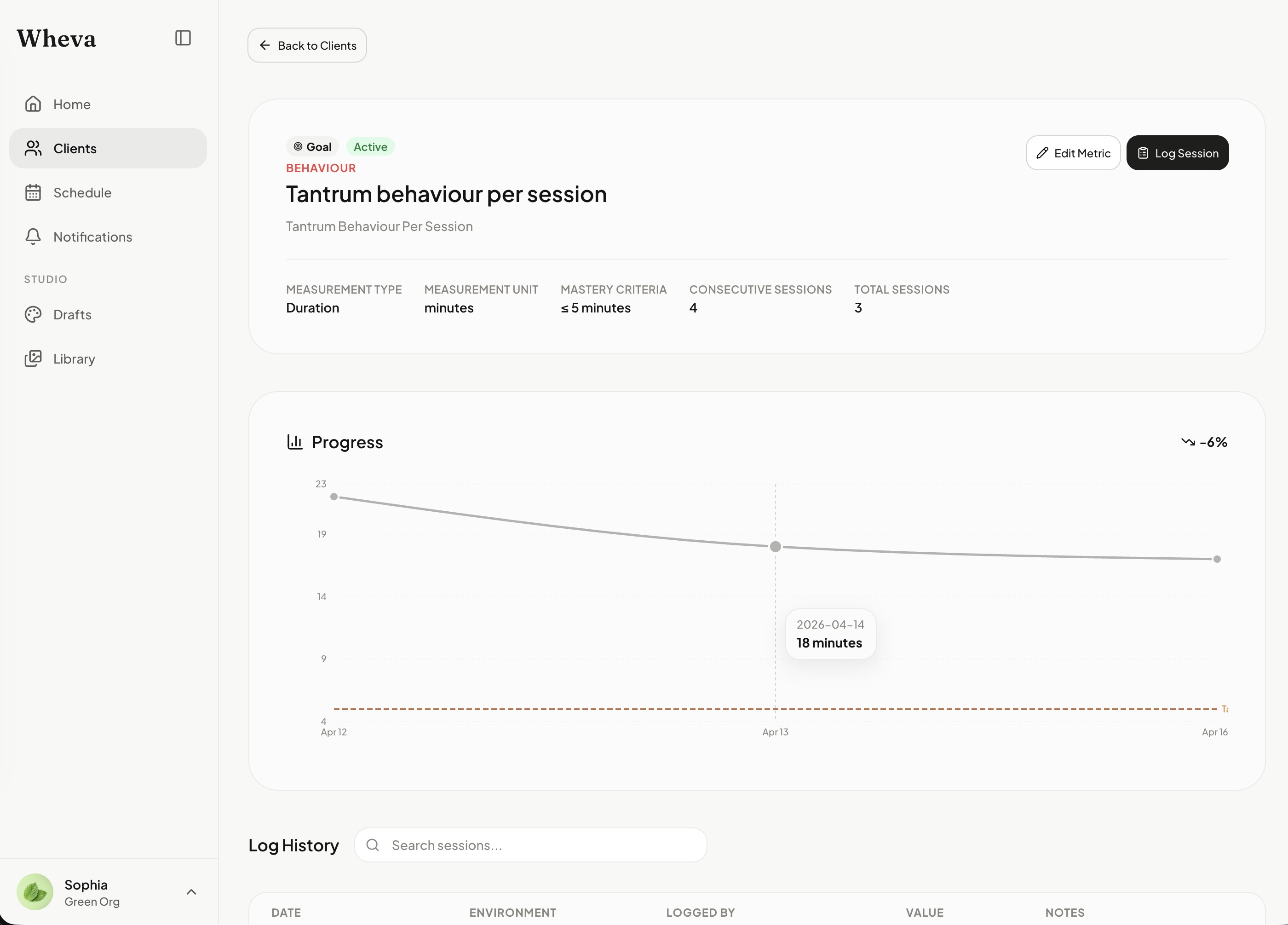Click the pencil icon in Edit Metric
This screenshot has width=1288, height=925.
(x=1042, y=153)
